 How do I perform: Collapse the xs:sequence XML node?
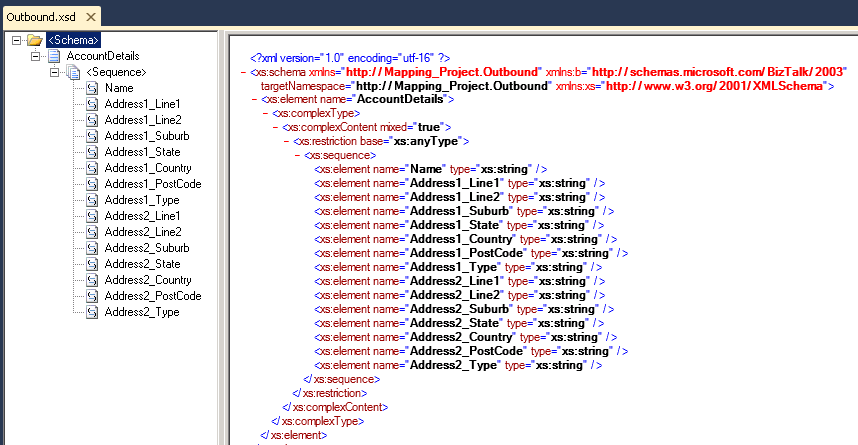point(297,156)
